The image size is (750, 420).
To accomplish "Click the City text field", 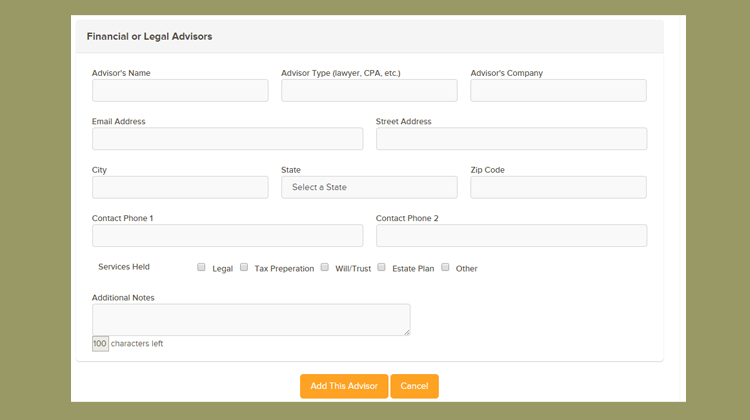I will click(180, 187).
